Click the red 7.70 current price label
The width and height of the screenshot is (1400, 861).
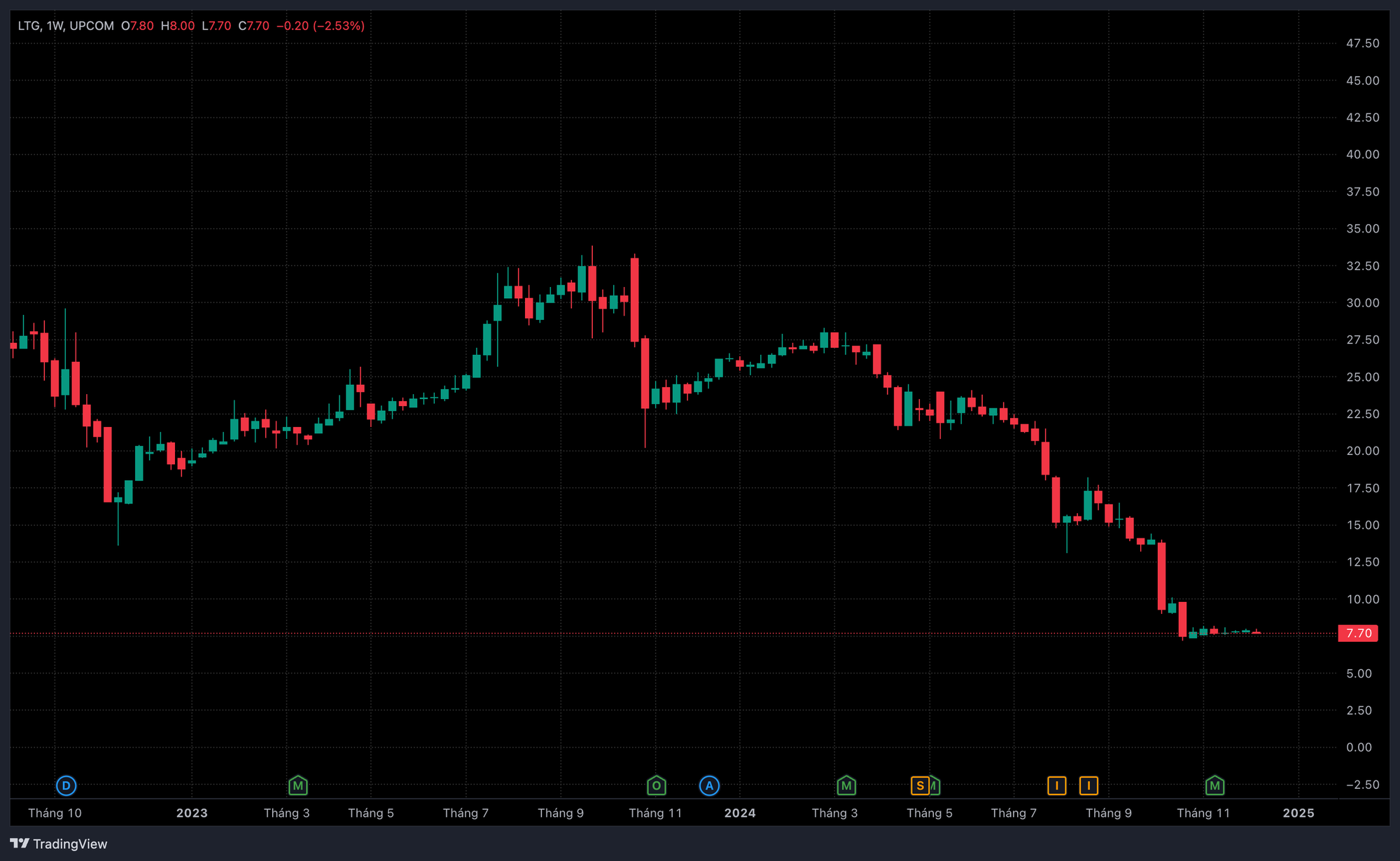tap(1358, 633)
